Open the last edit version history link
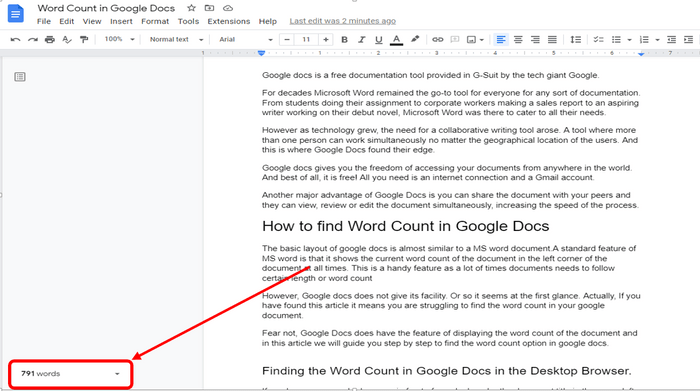 coord(342,21)
